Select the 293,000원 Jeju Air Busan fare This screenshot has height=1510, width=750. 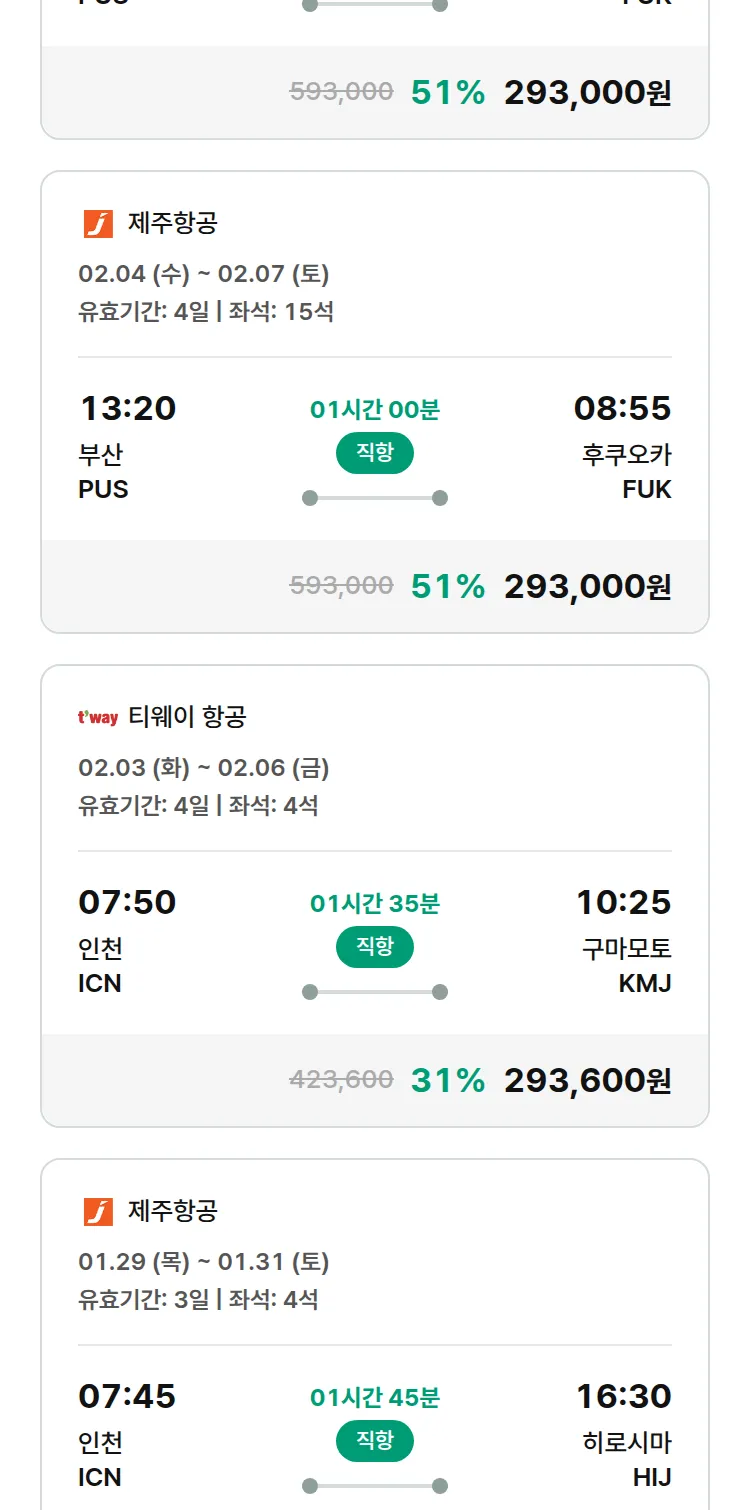point(587,587)
